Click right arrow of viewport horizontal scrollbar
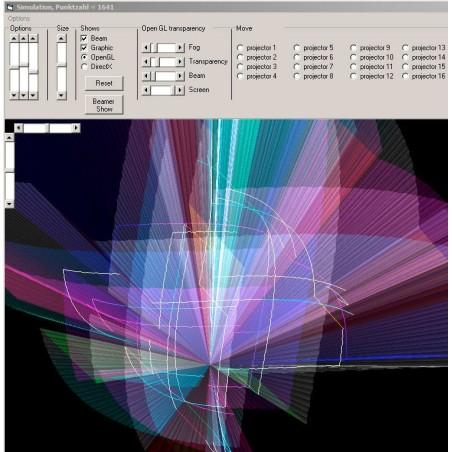452x452 pixels. pos(76,128)
